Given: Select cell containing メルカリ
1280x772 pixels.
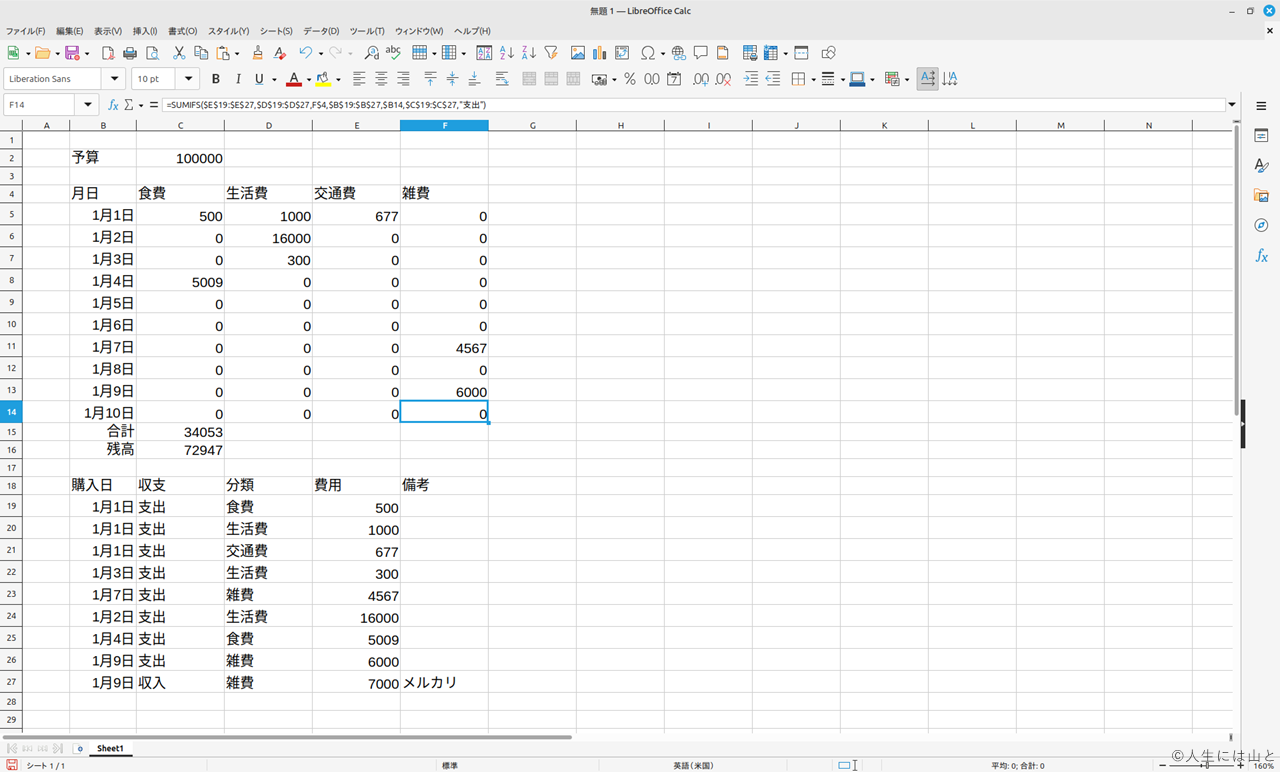Looking at the screenshot, I should [444, 682].
